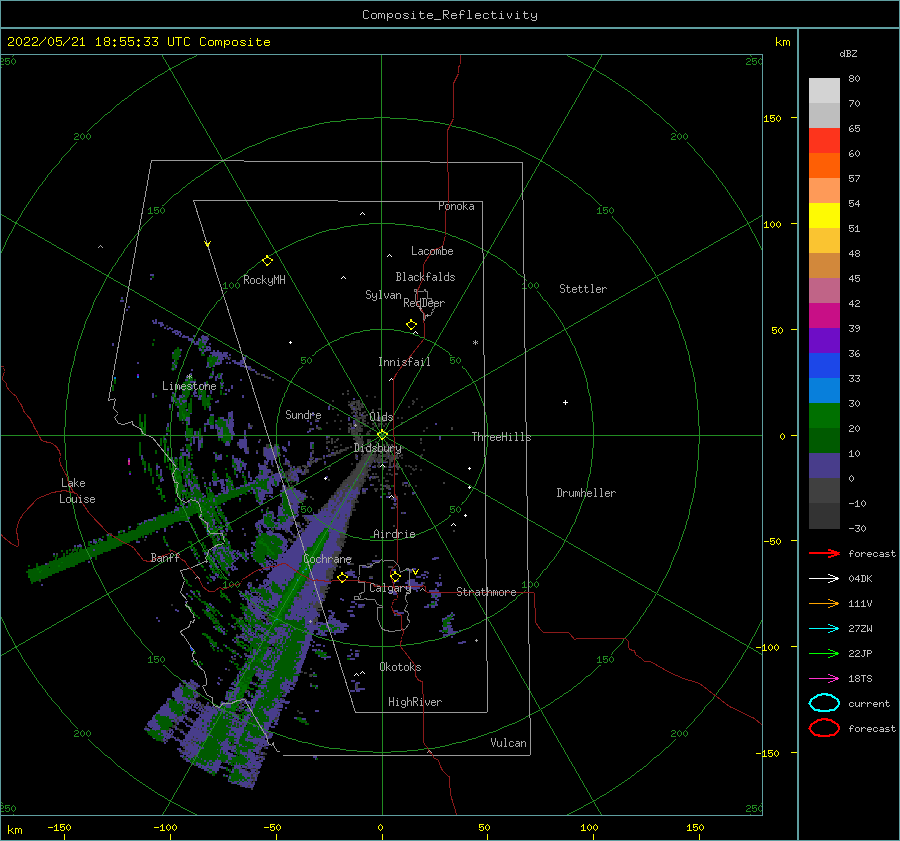900x841 pixels.
Task: Click the Banff town label
Action: [165, 557]
